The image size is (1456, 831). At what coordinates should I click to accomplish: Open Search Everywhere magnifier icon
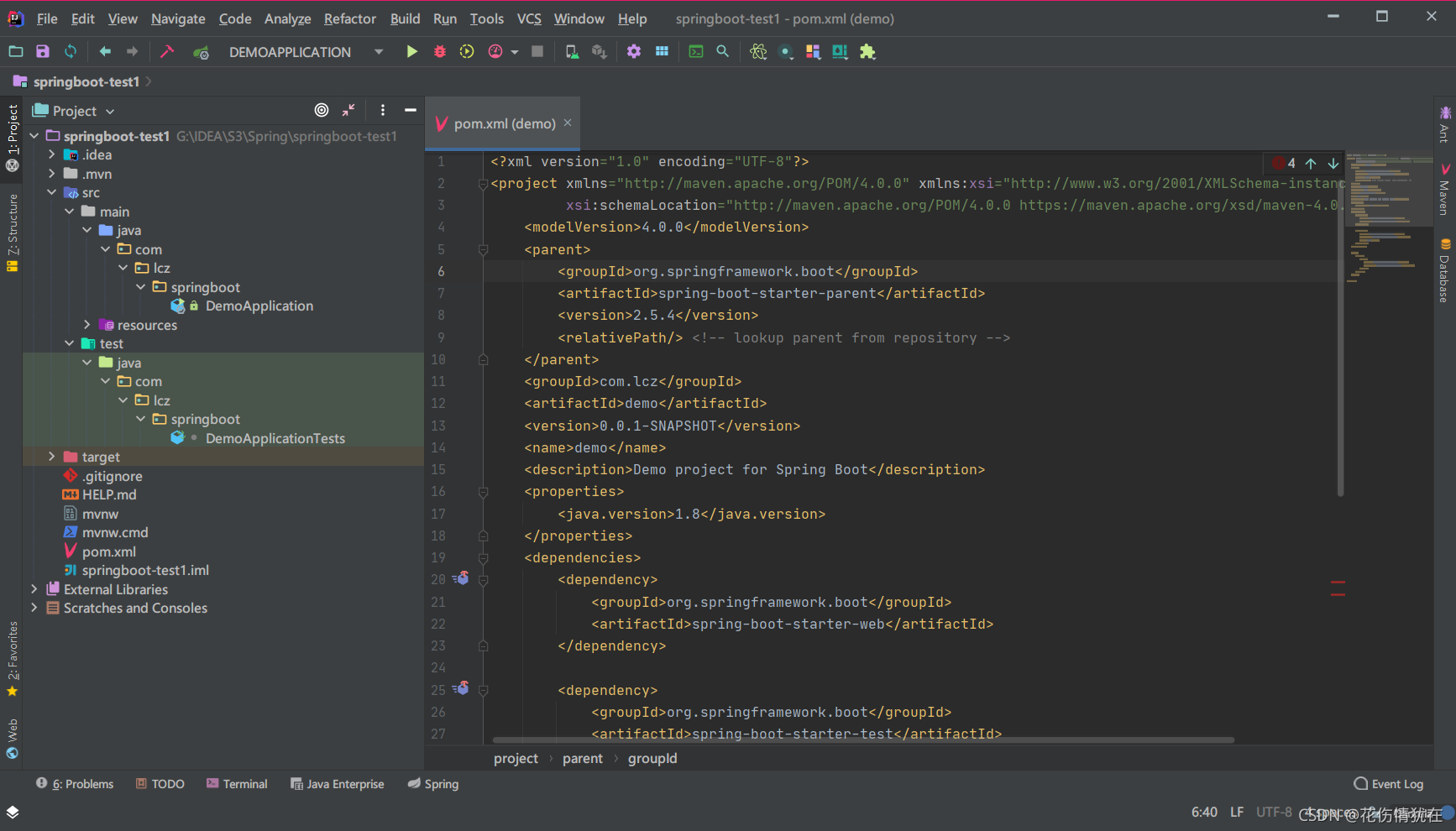(722, 52)
